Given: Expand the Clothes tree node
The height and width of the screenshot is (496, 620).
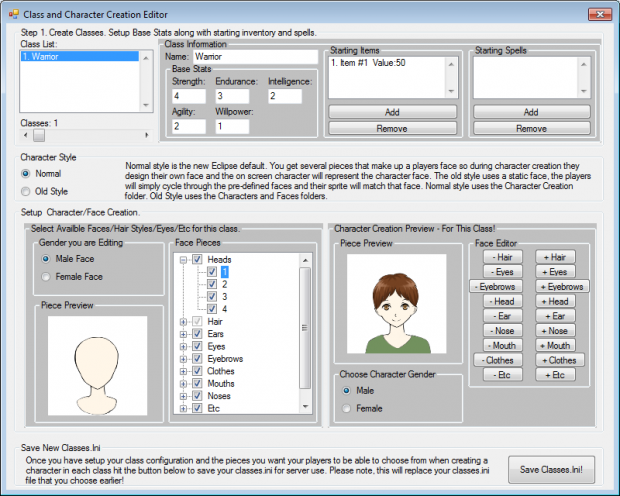Looking at the screenshot, I should click(x=184, y=371).
